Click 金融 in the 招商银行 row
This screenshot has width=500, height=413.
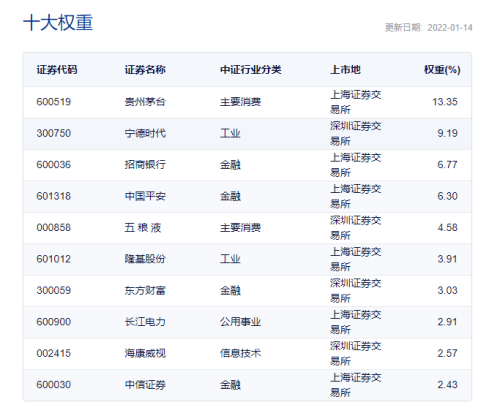230,165
